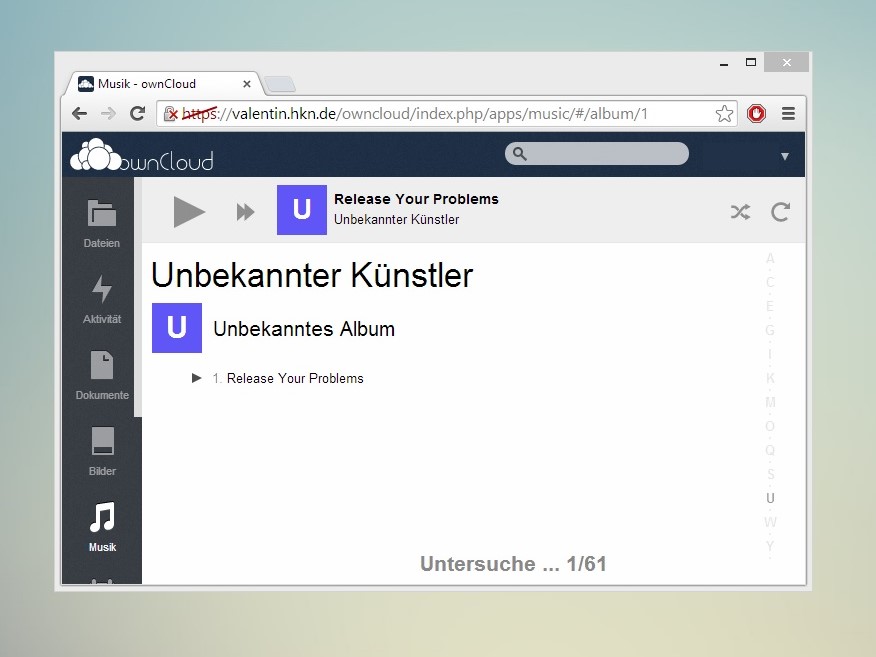Jump to letter A in alphabet navigation
876x657 pixels.
(770, 259)
